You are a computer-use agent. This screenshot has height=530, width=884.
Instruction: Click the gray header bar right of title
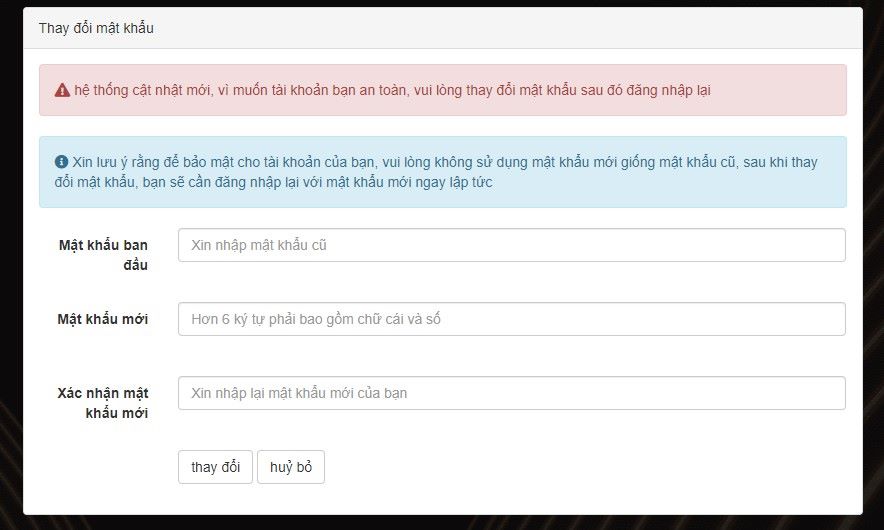pyautogui.click(x=500, y=28)
